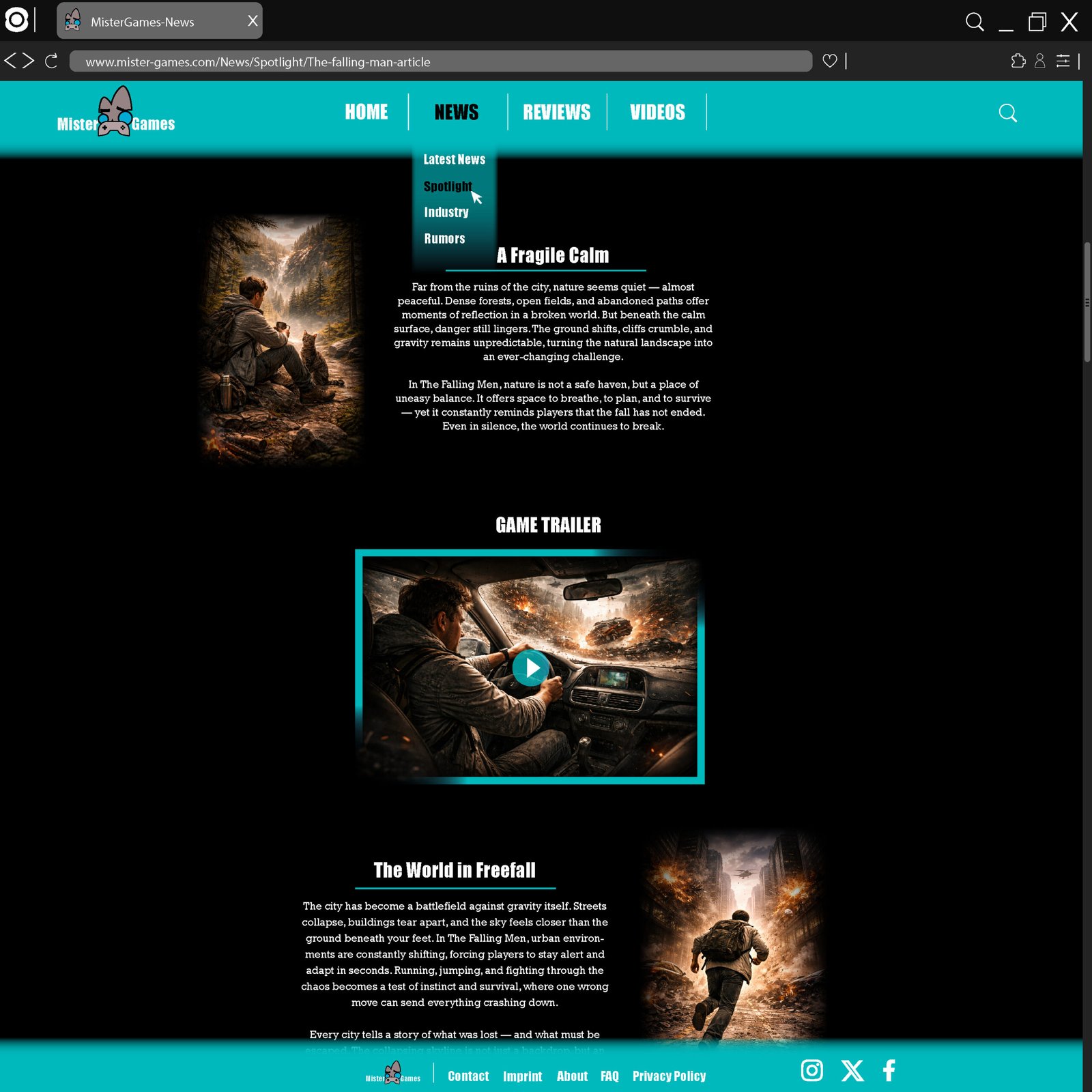
Task: Open the Privacy Policy footer link
Action: pos(669,1076)
